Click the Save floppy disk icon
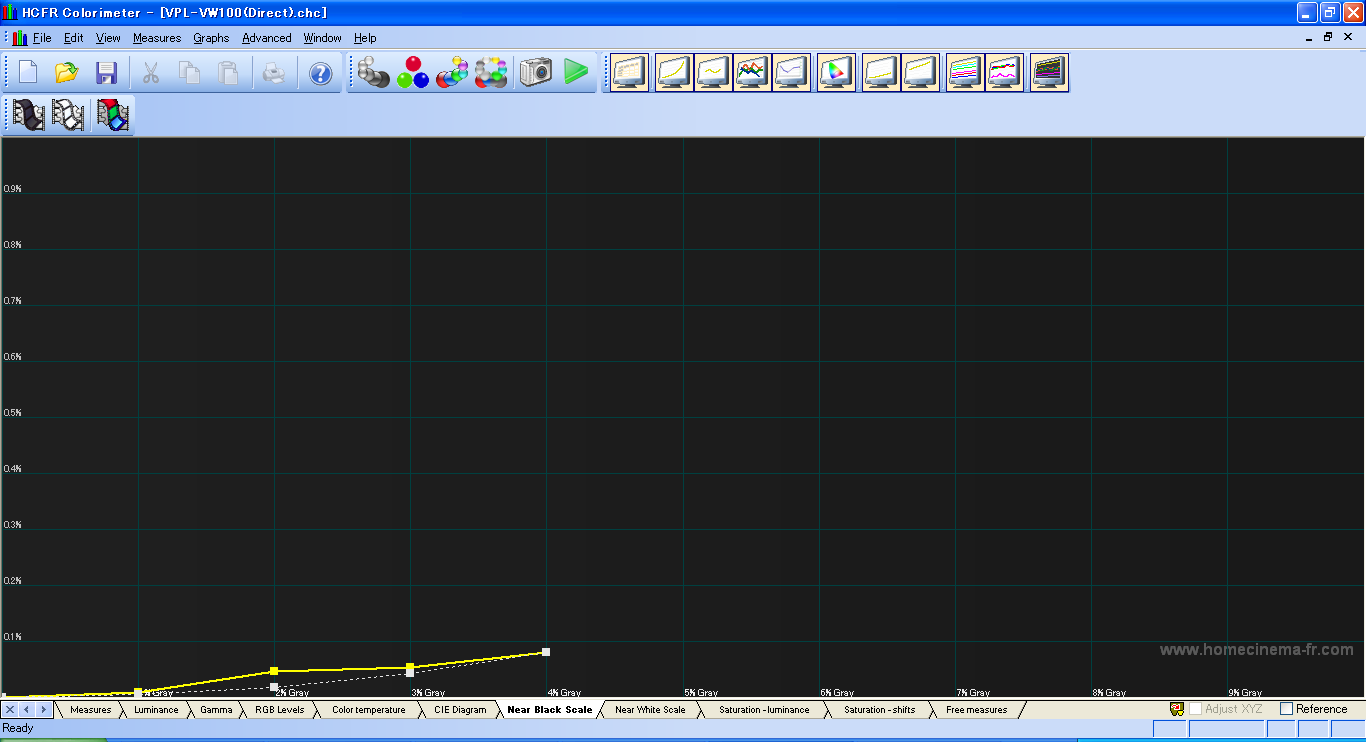This screenshot has width=1366, height=742. [x=106, y=73]
